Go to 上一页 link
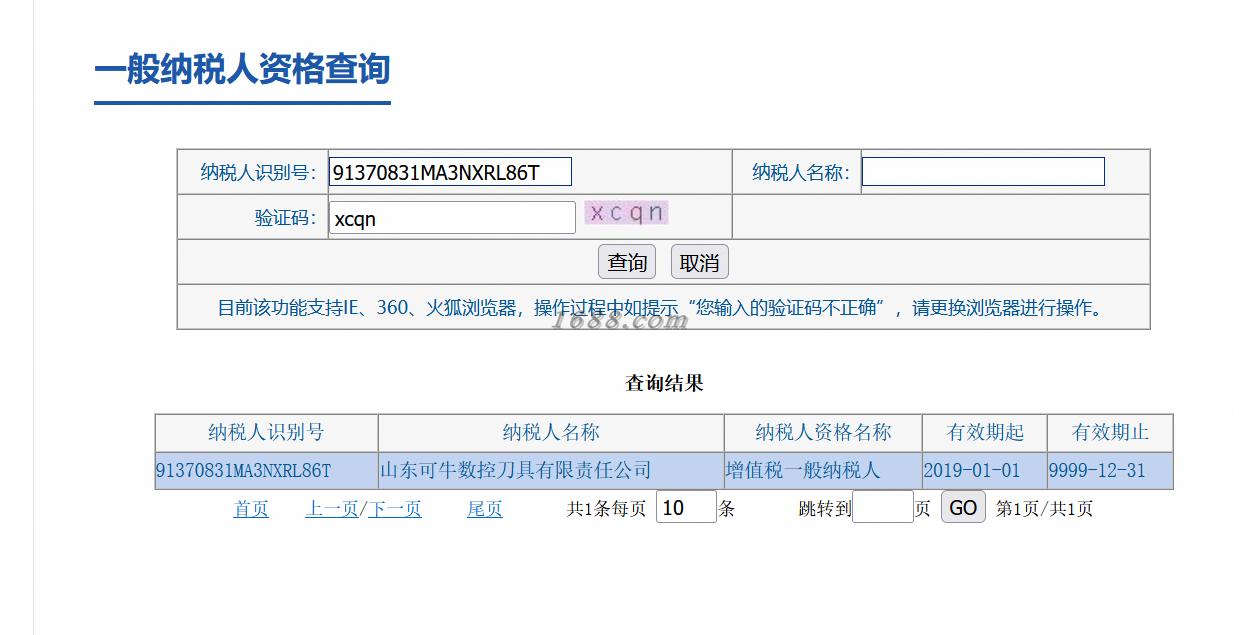Viewport: 1239px width, 635px height. tap(331, 509)
